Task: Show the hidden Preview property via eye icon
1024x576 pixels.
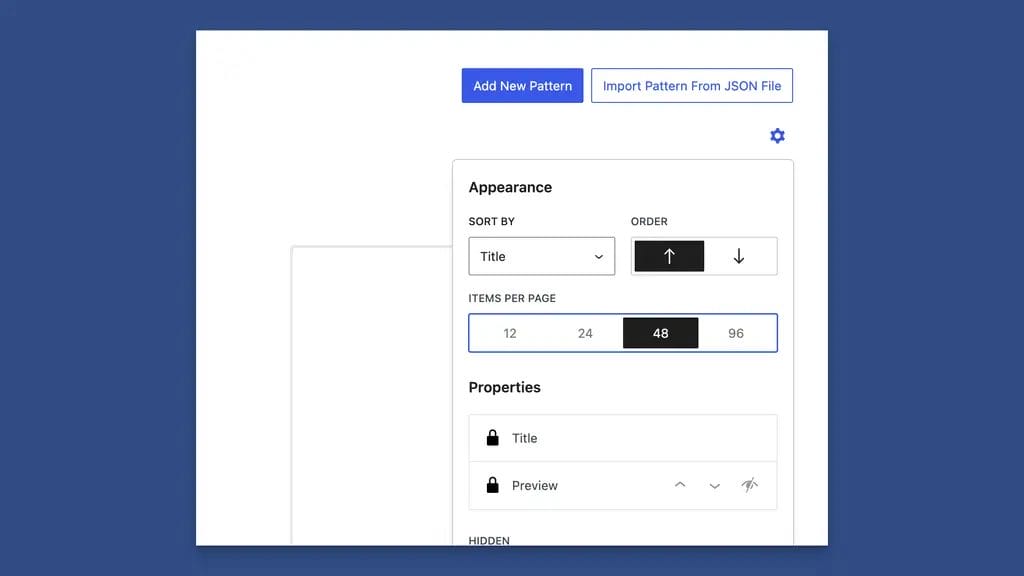Action: (x=750, y=485)
